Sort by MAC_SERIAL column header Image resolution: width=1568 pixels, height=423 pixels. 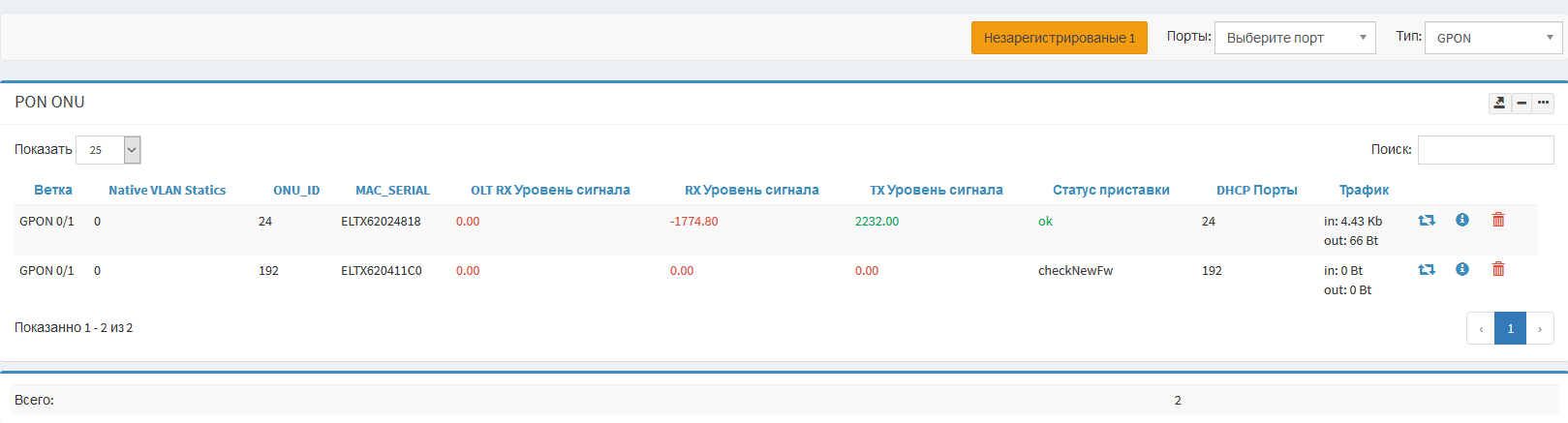(x=392, y=190)
